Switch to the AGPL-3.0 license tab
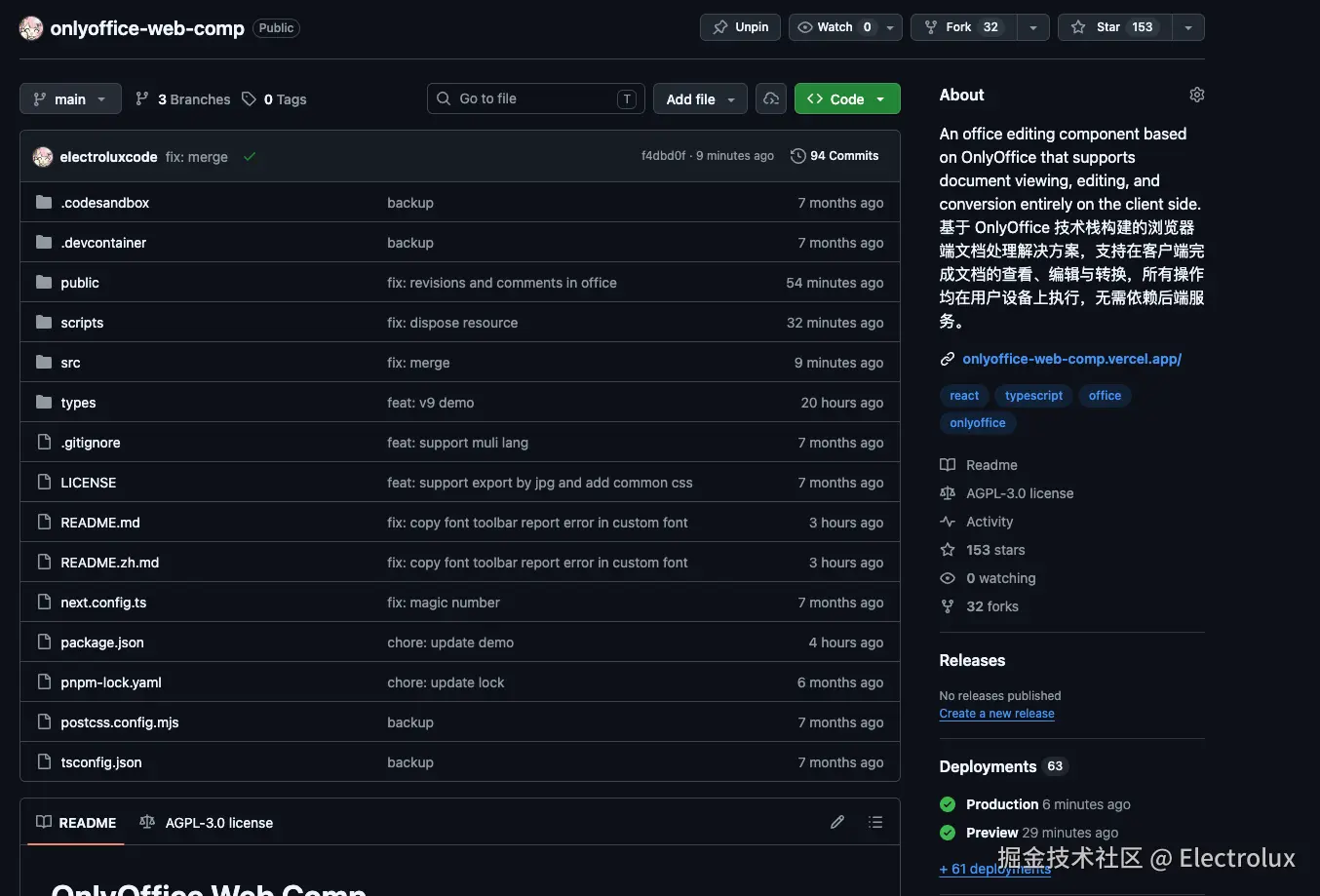This screenshot has height=896, width=1320. click(207, 822)
